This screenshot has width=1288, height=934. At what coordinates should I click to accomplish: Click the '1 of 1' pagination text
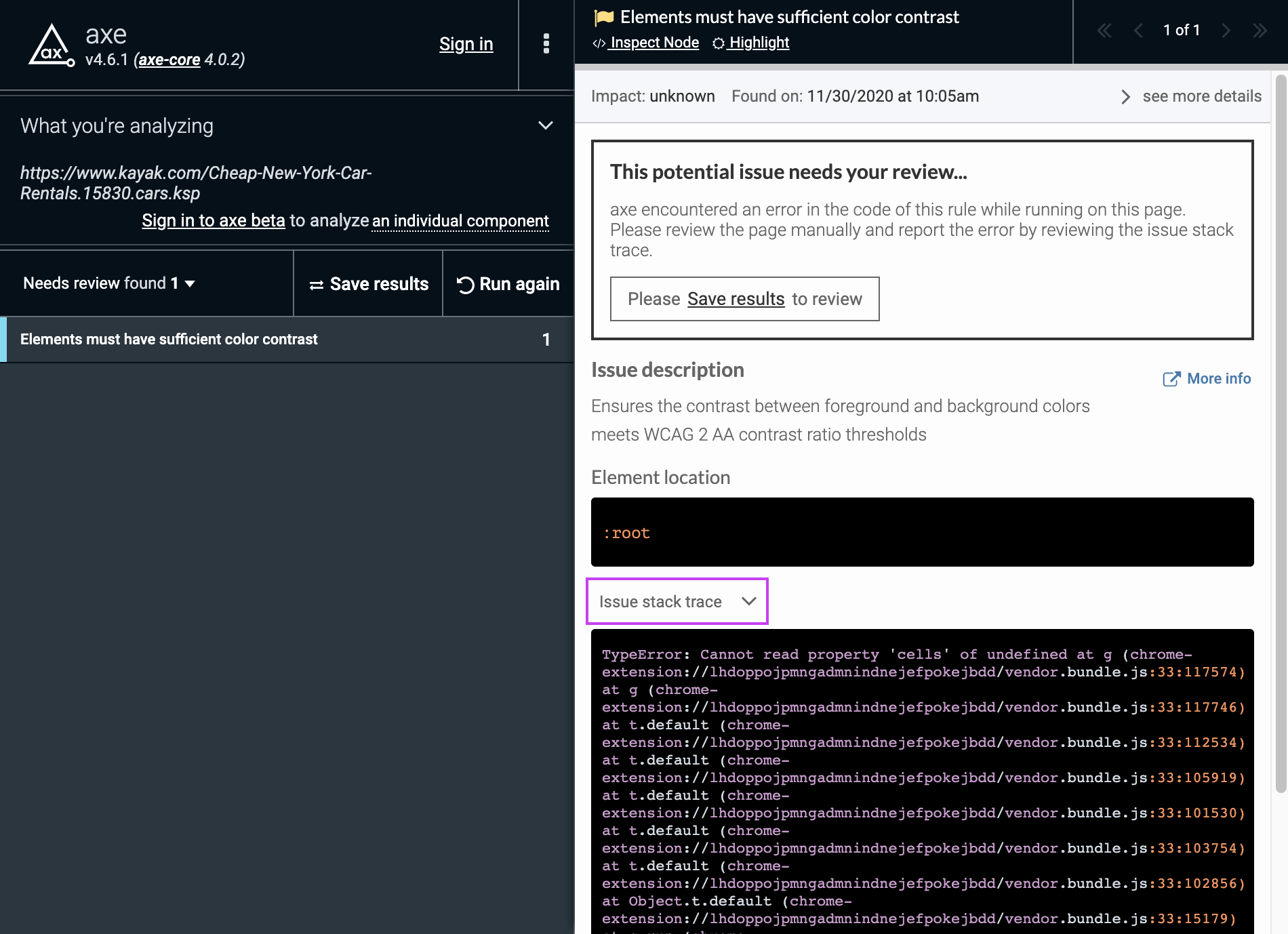point(1182,31)
